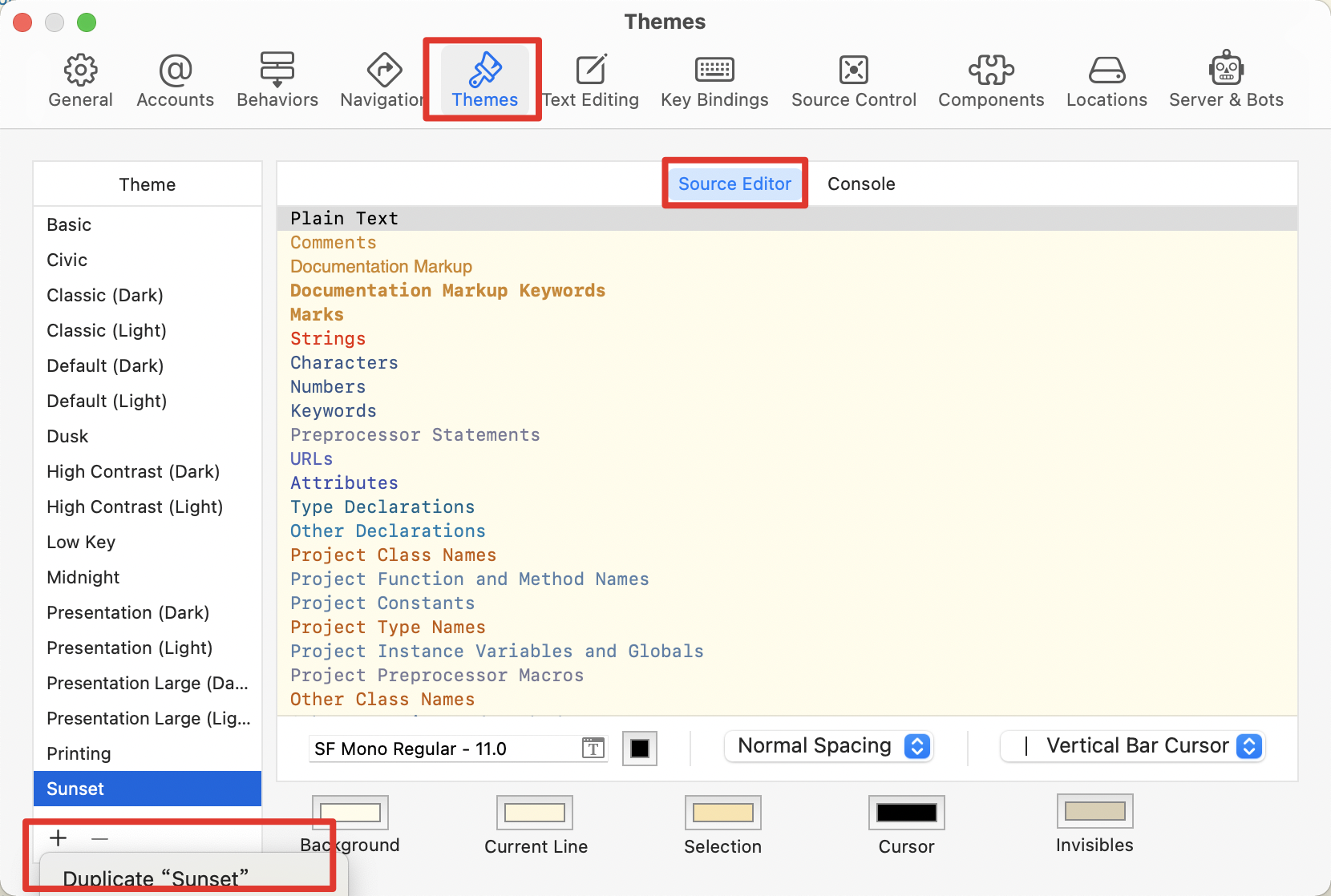1331x896 pixels.
Task: Select the Presentation Large (Lig... theme
Action: [x=148, y=718]
